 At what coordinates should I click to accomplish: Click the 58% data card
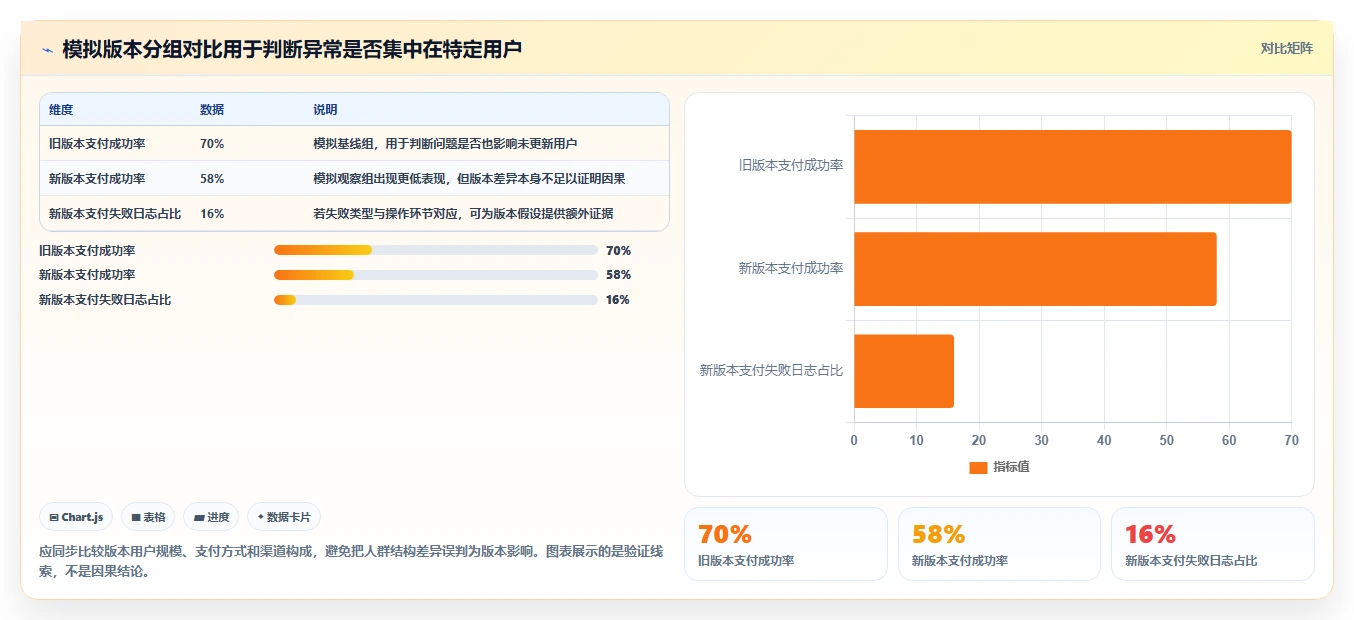pos(1000,544)
